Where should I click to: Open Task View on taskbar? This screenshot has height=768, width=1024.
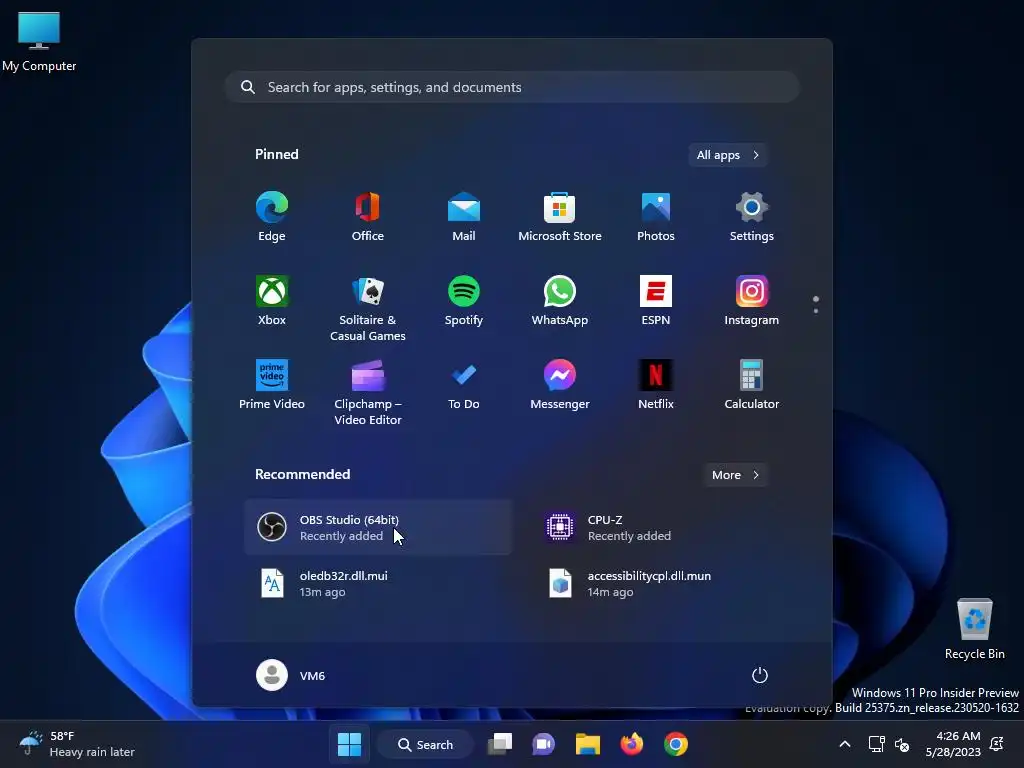click(500, 744)
